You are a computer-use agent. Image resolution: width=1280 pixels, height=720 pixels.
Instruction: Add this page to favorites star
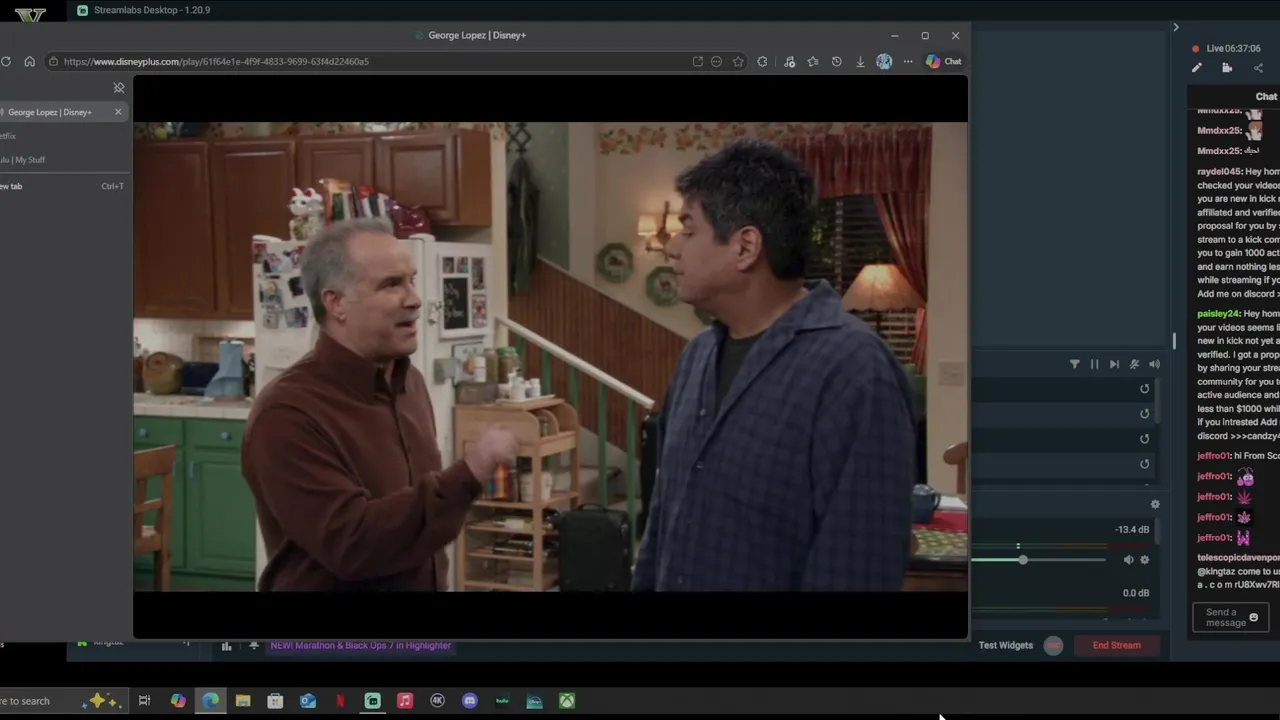click(x=738, y=61)
